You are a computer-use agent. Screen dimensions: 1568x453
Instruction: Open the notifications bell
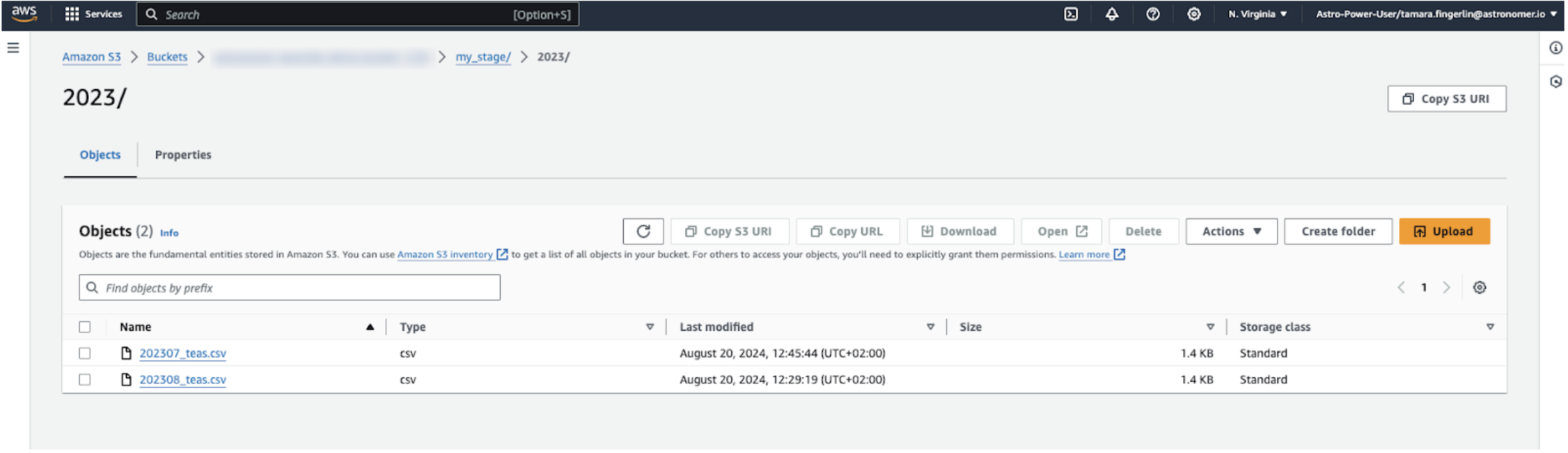[1112, 14]
